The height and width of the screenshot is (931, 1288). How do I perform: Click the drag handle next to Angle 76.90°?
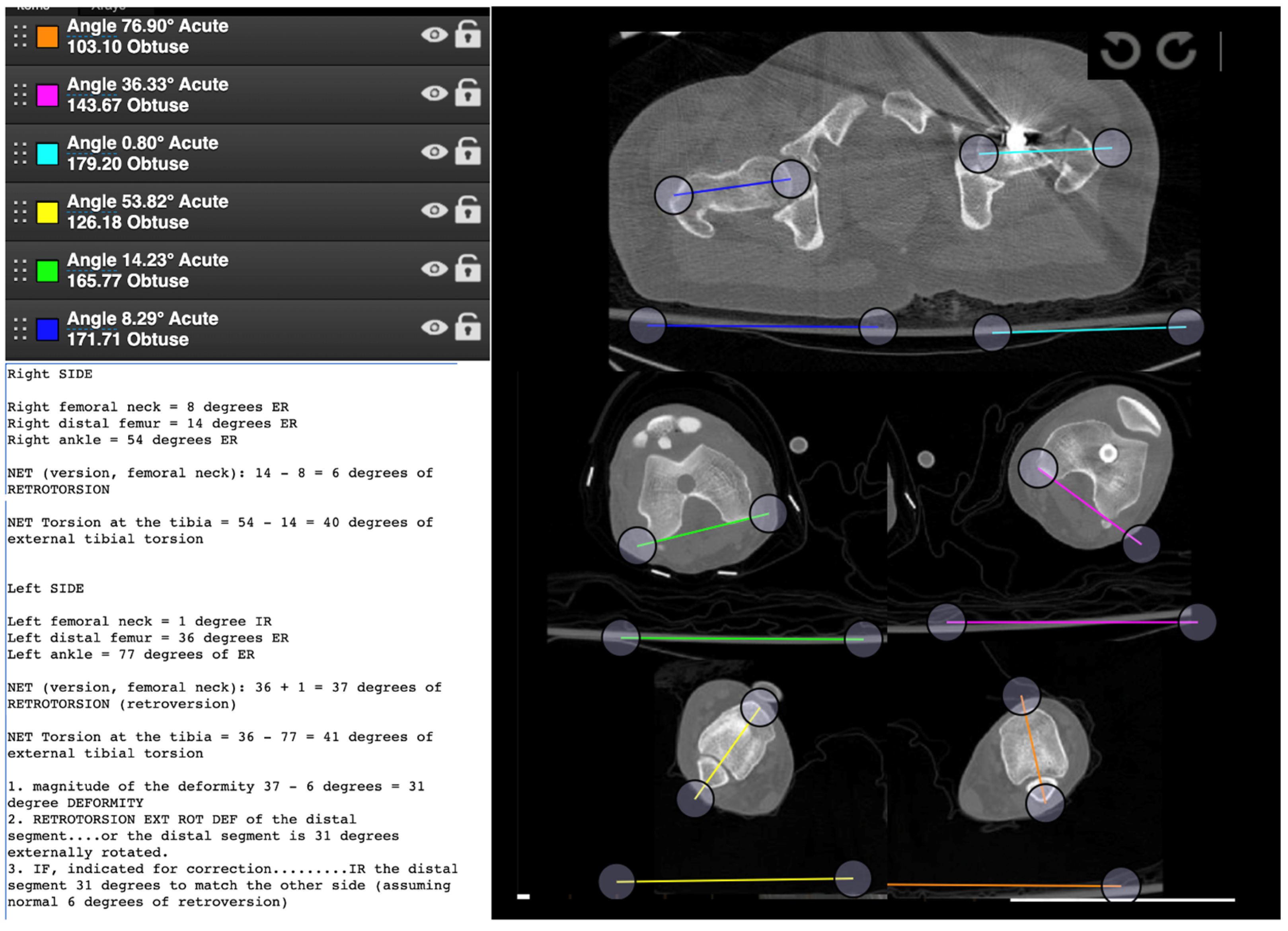pyautogui.click(x=20, y=36)
